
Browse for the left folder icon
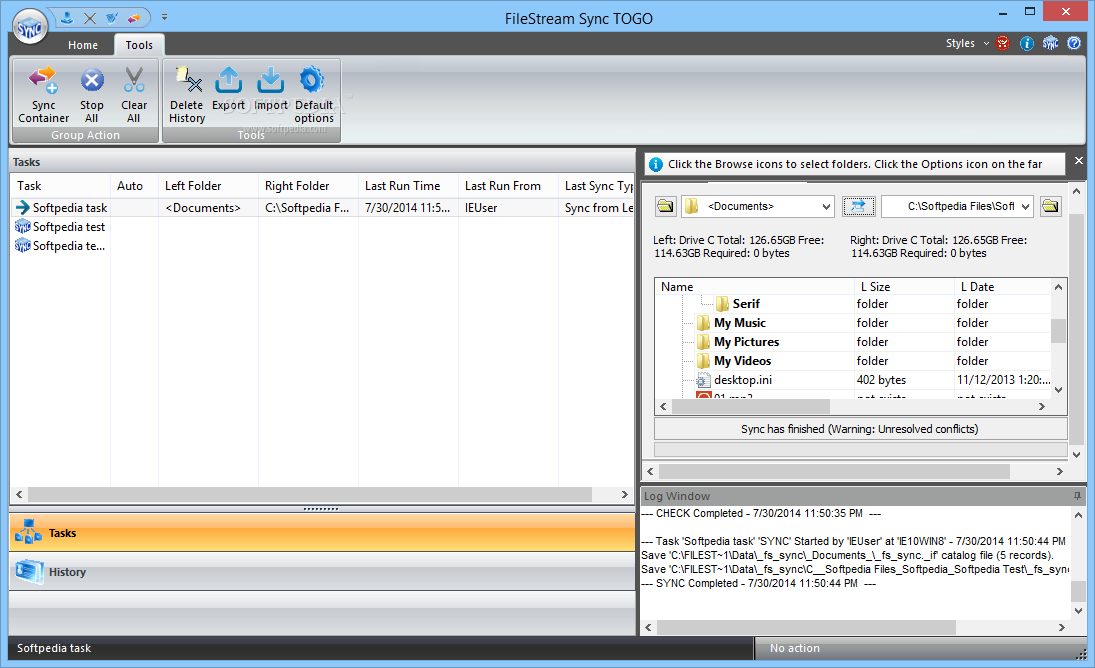click(666, 206)
